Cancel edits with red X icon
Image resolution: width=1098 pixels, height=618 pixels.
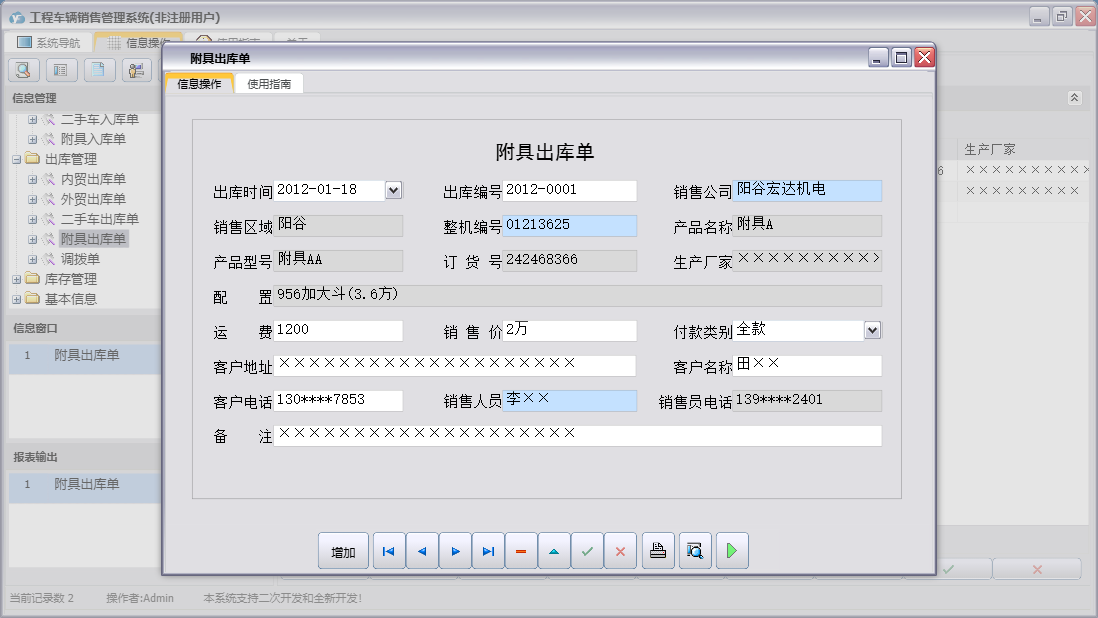click(x=620, y=550)
